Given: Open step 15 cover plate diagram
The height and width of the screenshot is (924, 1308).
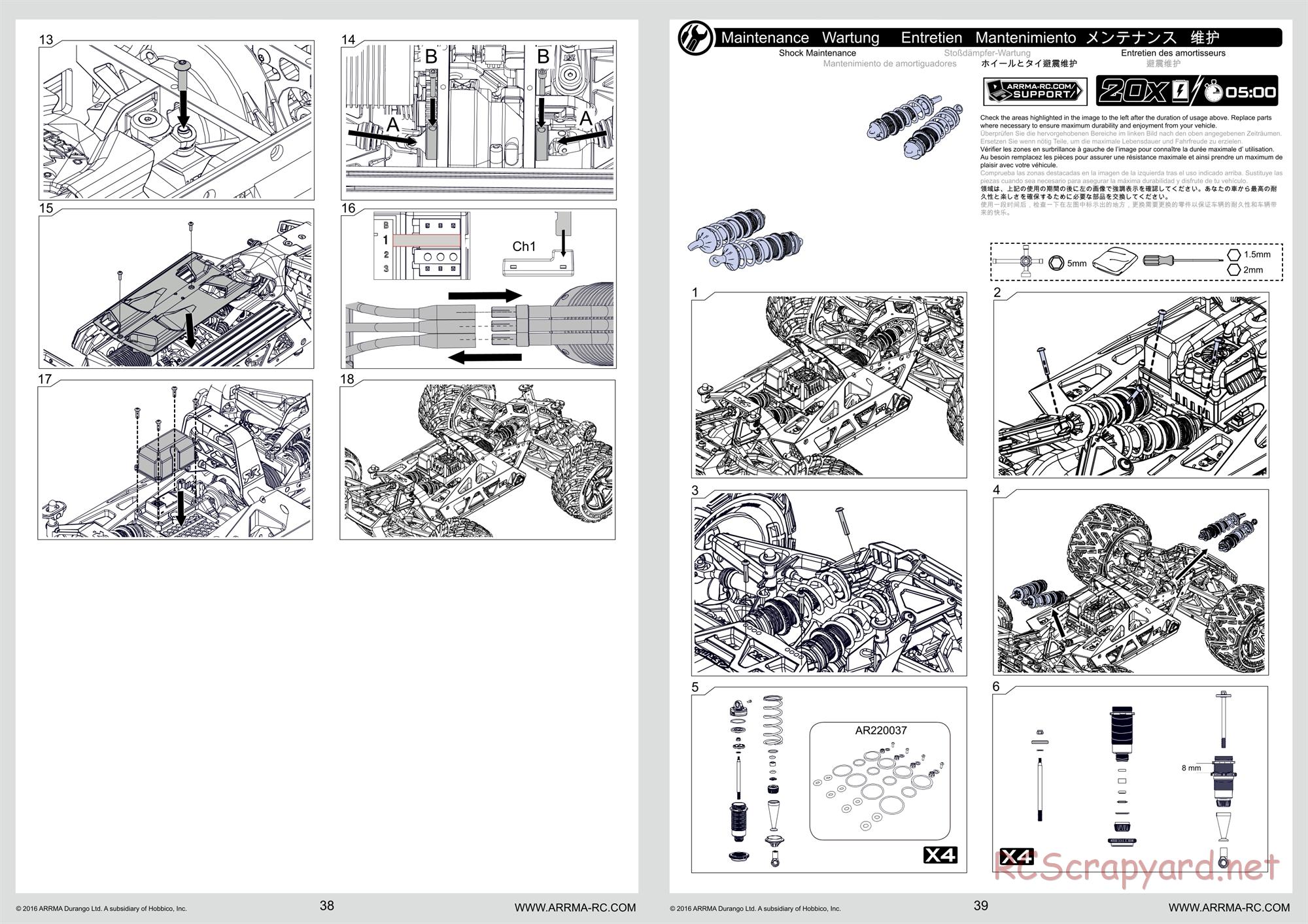Looking at the screenshot, I should [x=176, y=288].
